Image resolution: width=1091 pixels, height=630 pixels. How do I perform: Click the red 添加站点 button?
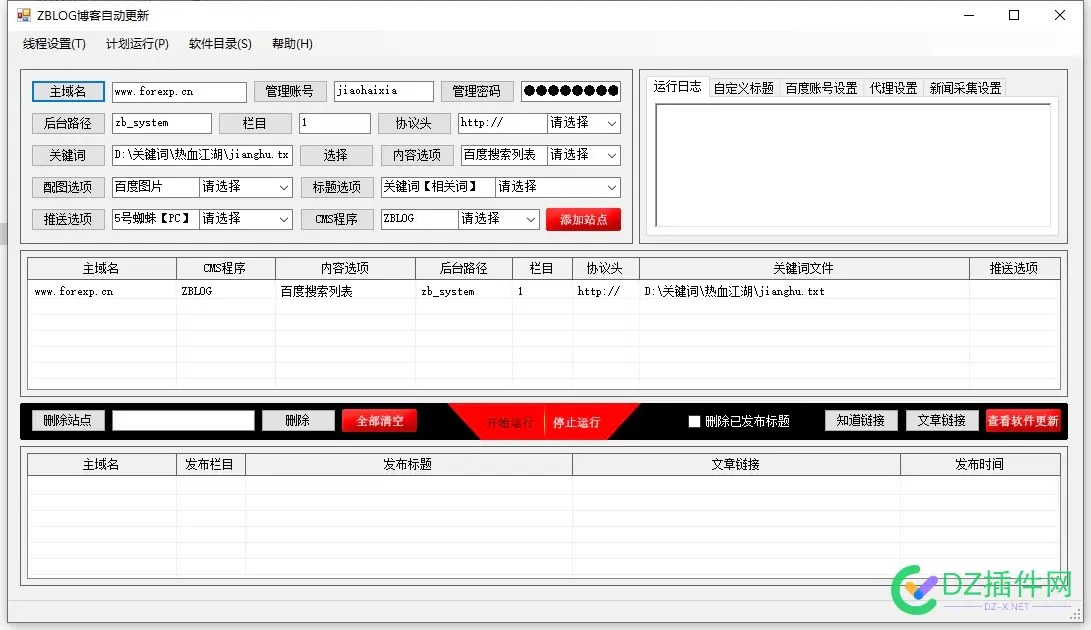point(583,219)
